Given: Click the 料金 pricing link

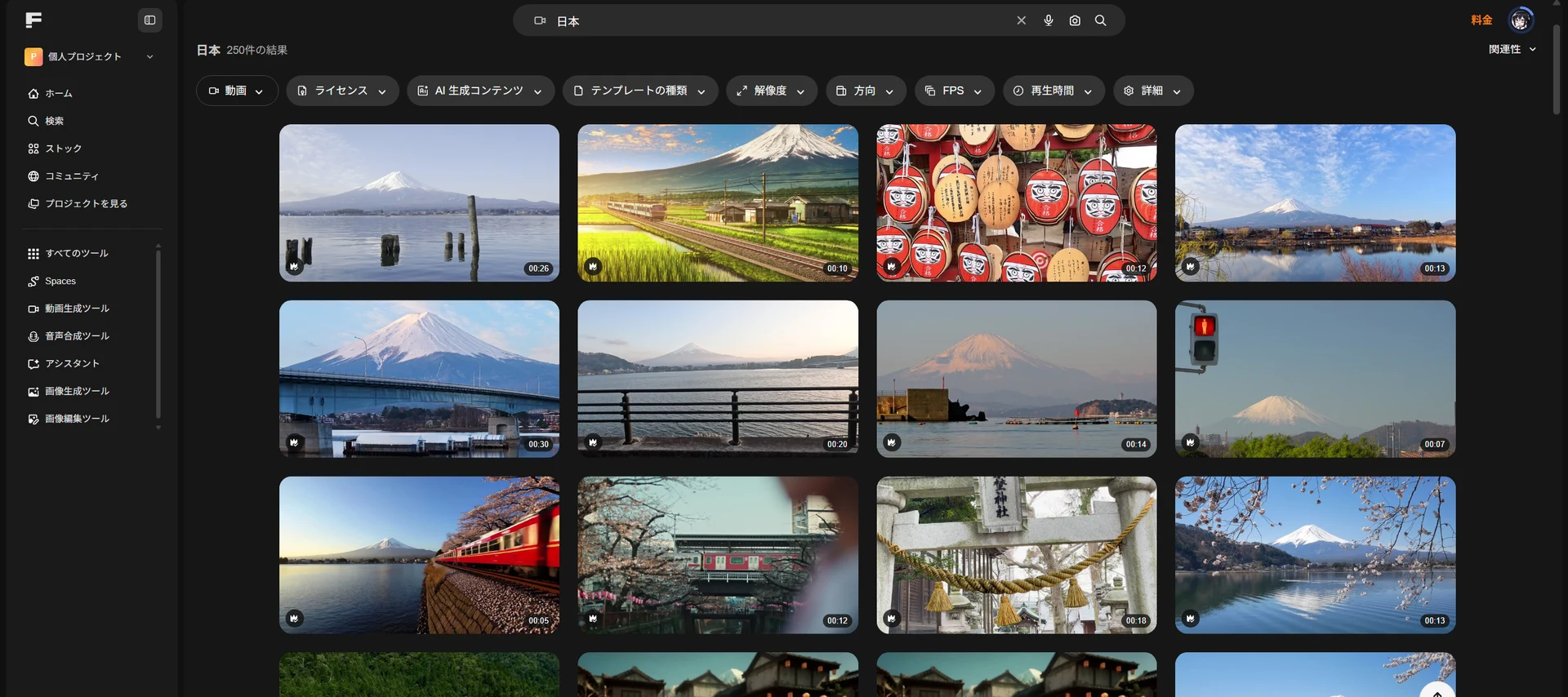Looking at the screenshot, I should (x=1481, y=20).
